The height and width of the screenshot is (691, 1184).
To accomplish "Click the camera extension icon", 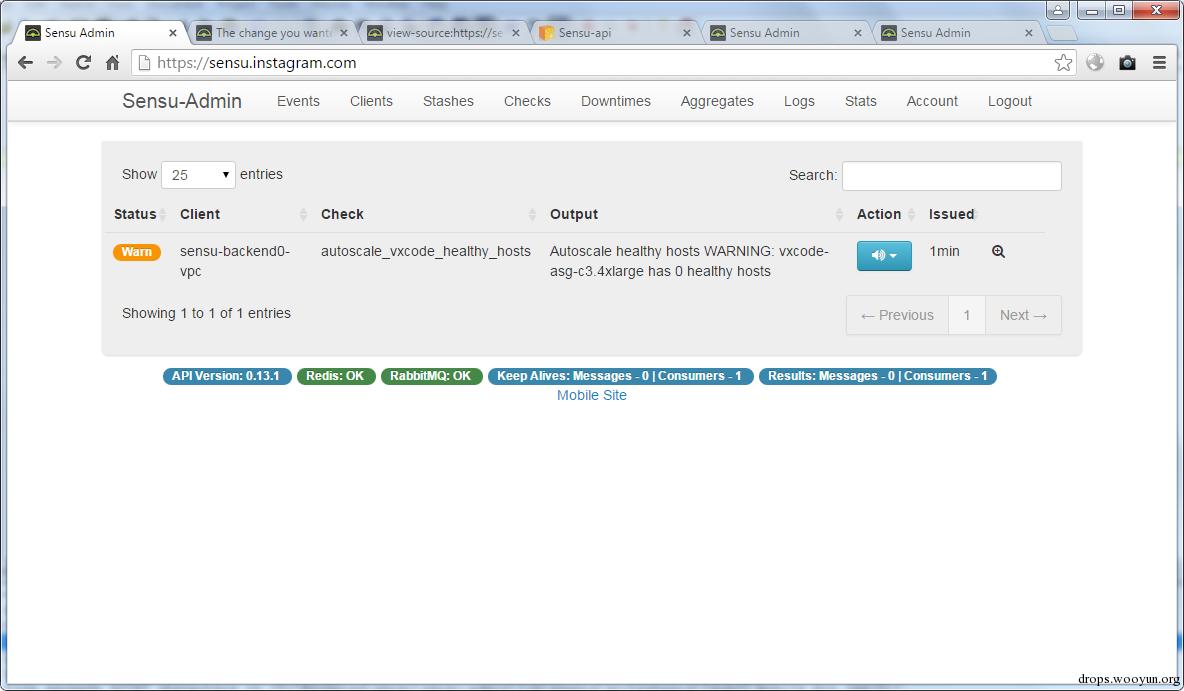I will click(1127, 63).
